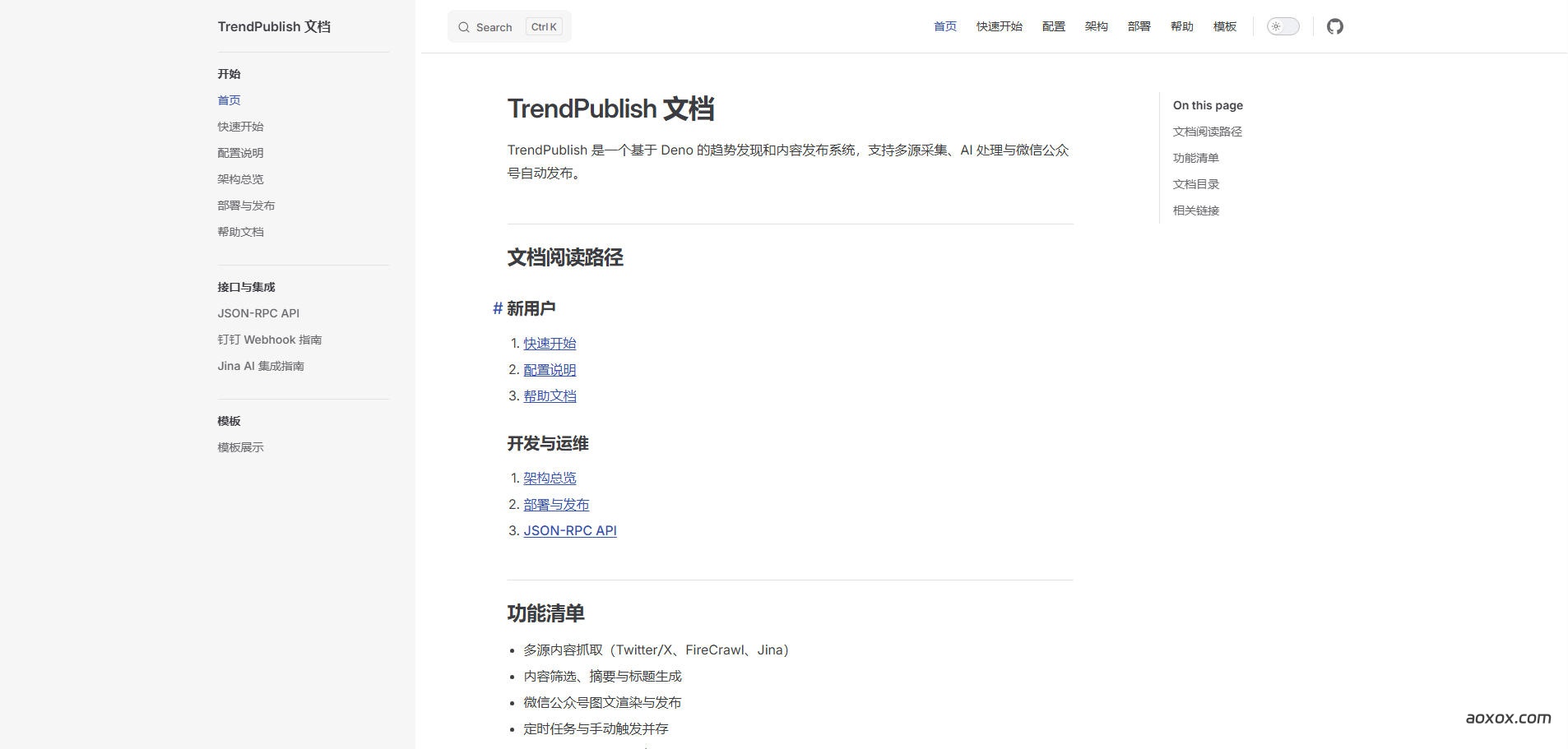Viewport: 1568px width, 749px height.
Task: Open the 配置说明 link under 新用户
Action: point(550,370)
